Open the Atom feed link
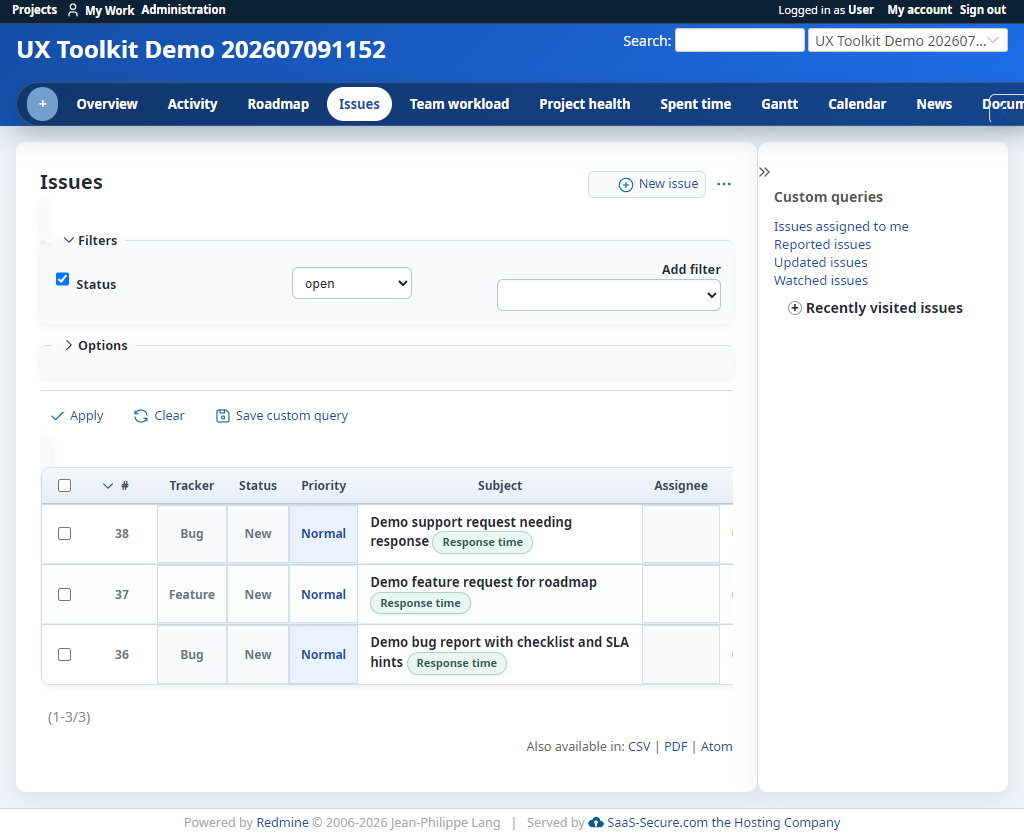The width and height of the screenshot is (1024, 836). click(x=716, y=747)
